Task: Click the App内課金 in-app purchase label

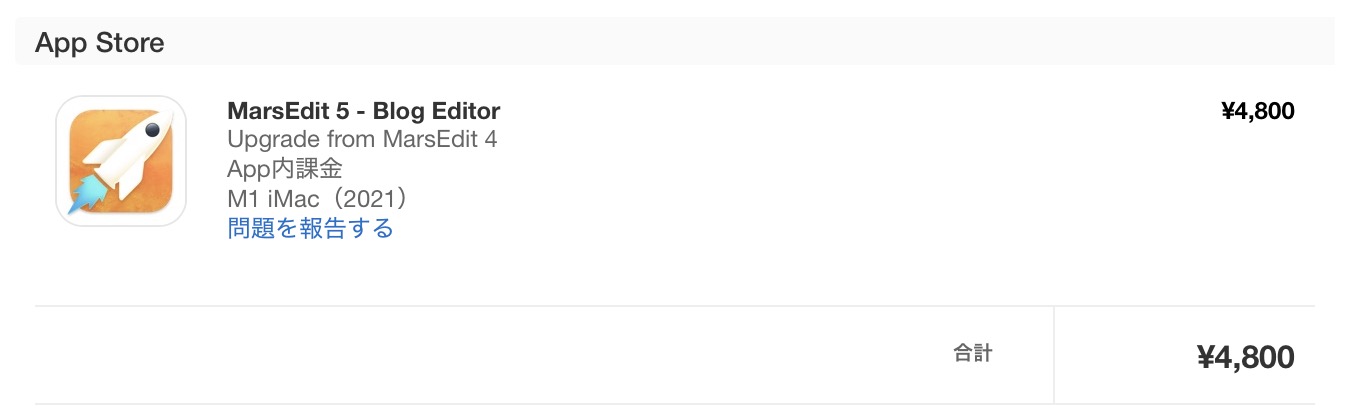Action: [285, 168]
